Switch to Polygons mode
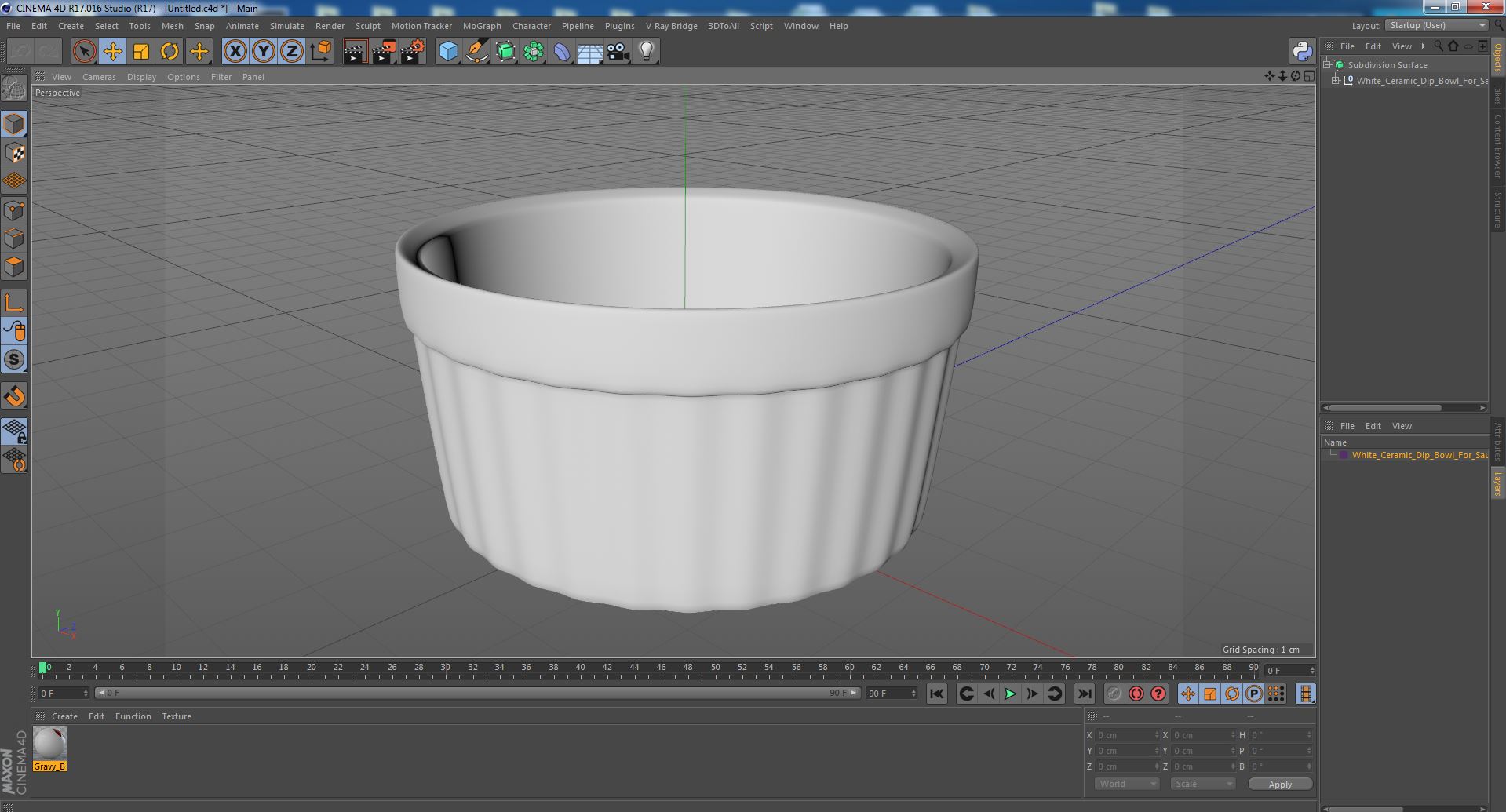Screen dimensions: 1506x812 coord(14,267)
